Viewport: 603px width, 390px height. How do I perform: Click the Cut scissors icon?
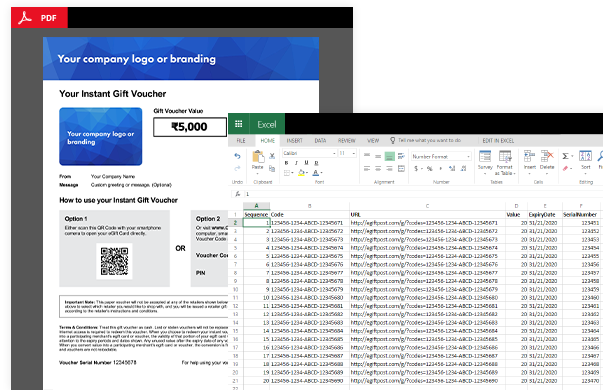pos(272,156)
